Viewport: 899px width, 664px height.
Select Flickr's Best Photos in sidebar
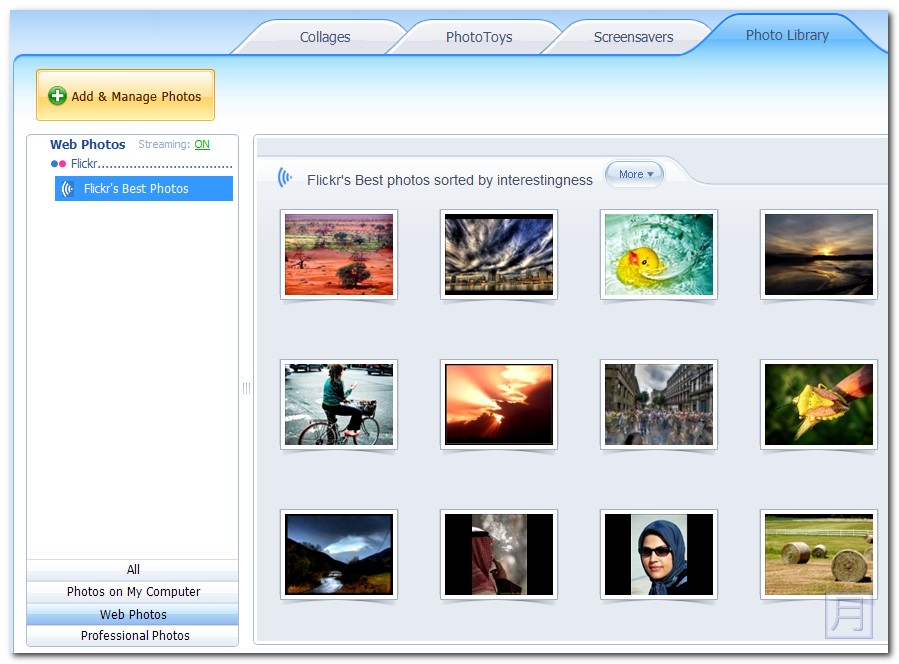click(x=136, y=189)
